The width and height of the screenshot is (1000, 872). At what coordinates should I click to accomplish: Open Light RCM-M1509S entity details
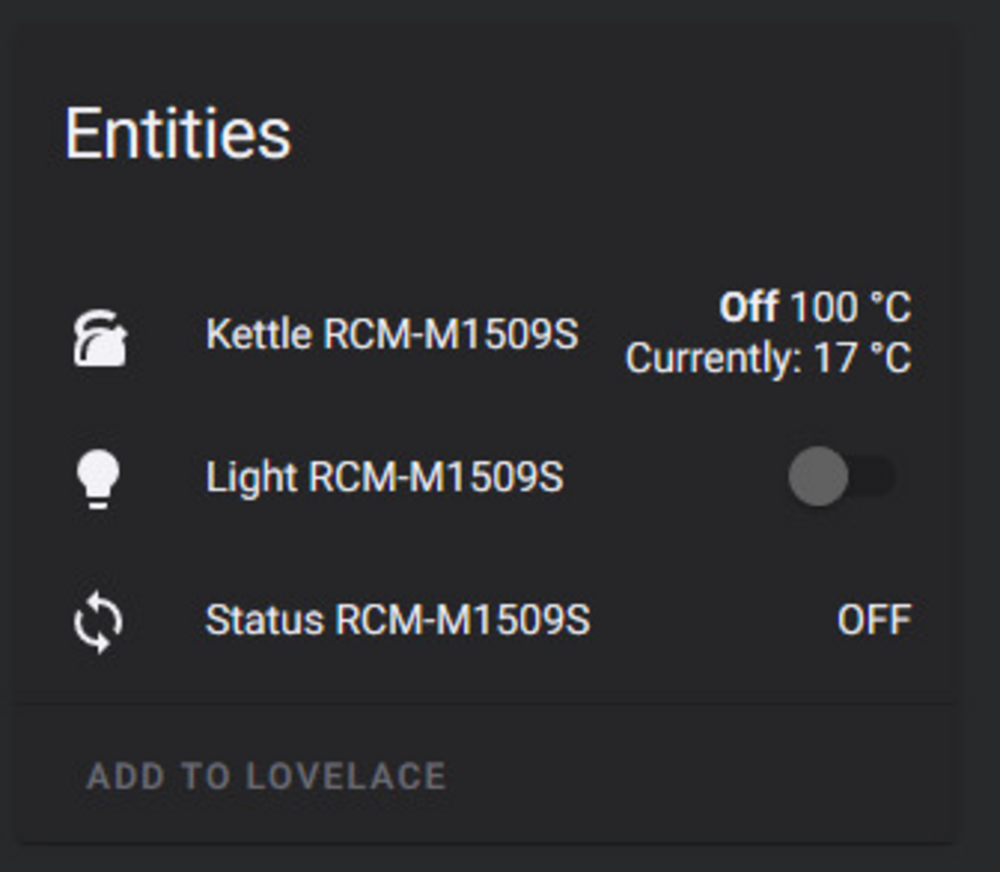[x=385, y=477]
